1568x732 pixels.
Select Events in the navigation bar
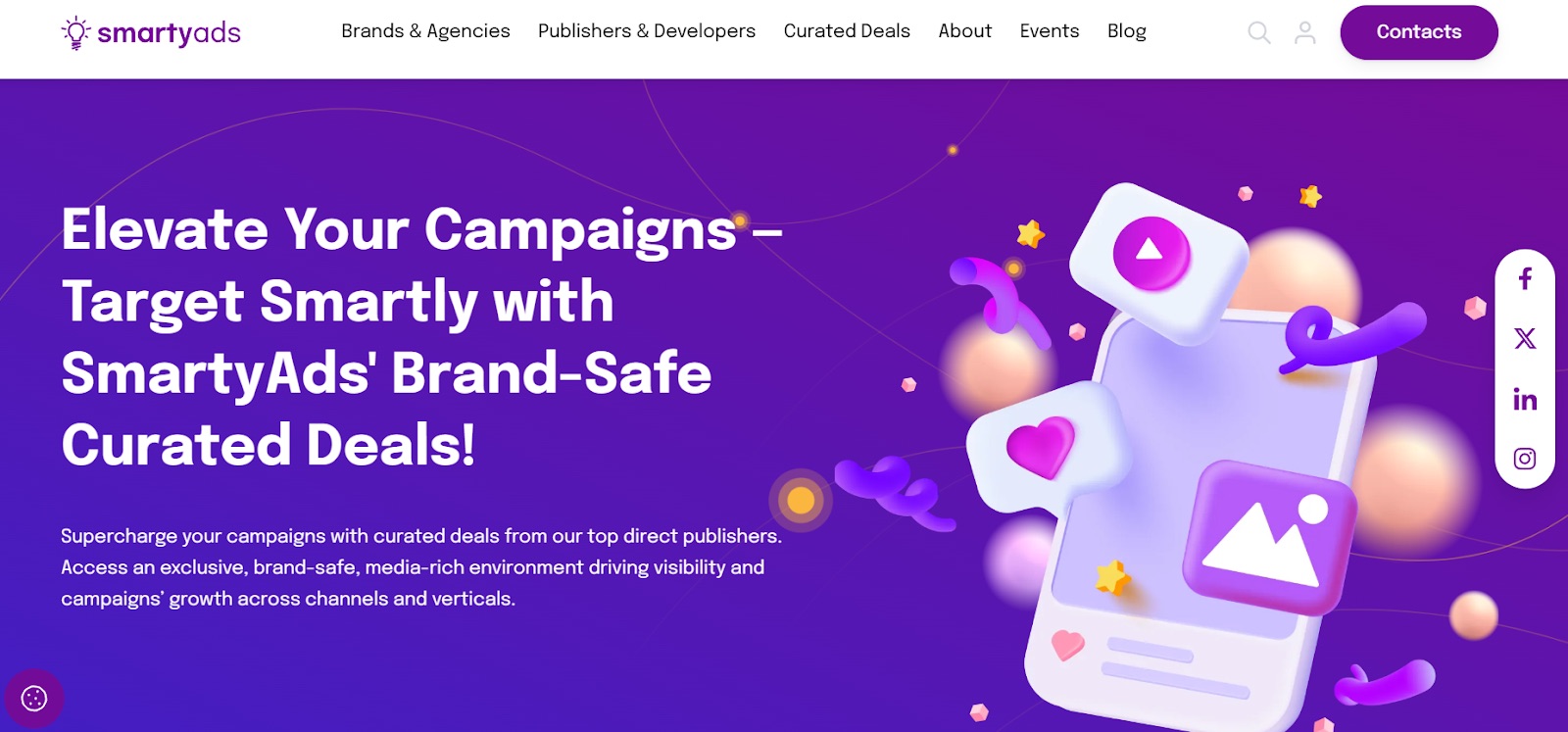click(1050, 31)
